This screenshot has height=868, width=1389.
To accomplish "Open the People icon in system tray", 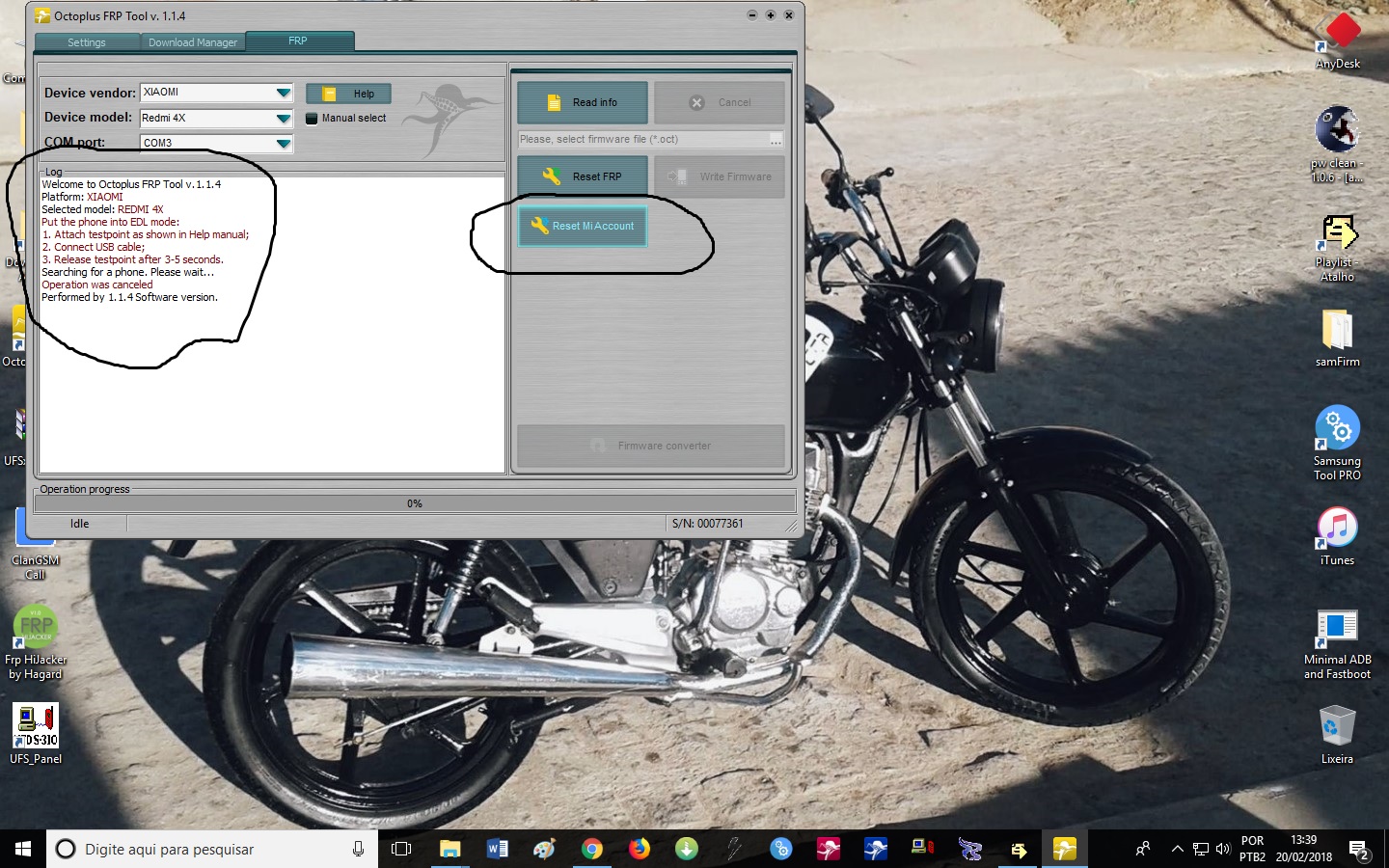I will 1143,849.
